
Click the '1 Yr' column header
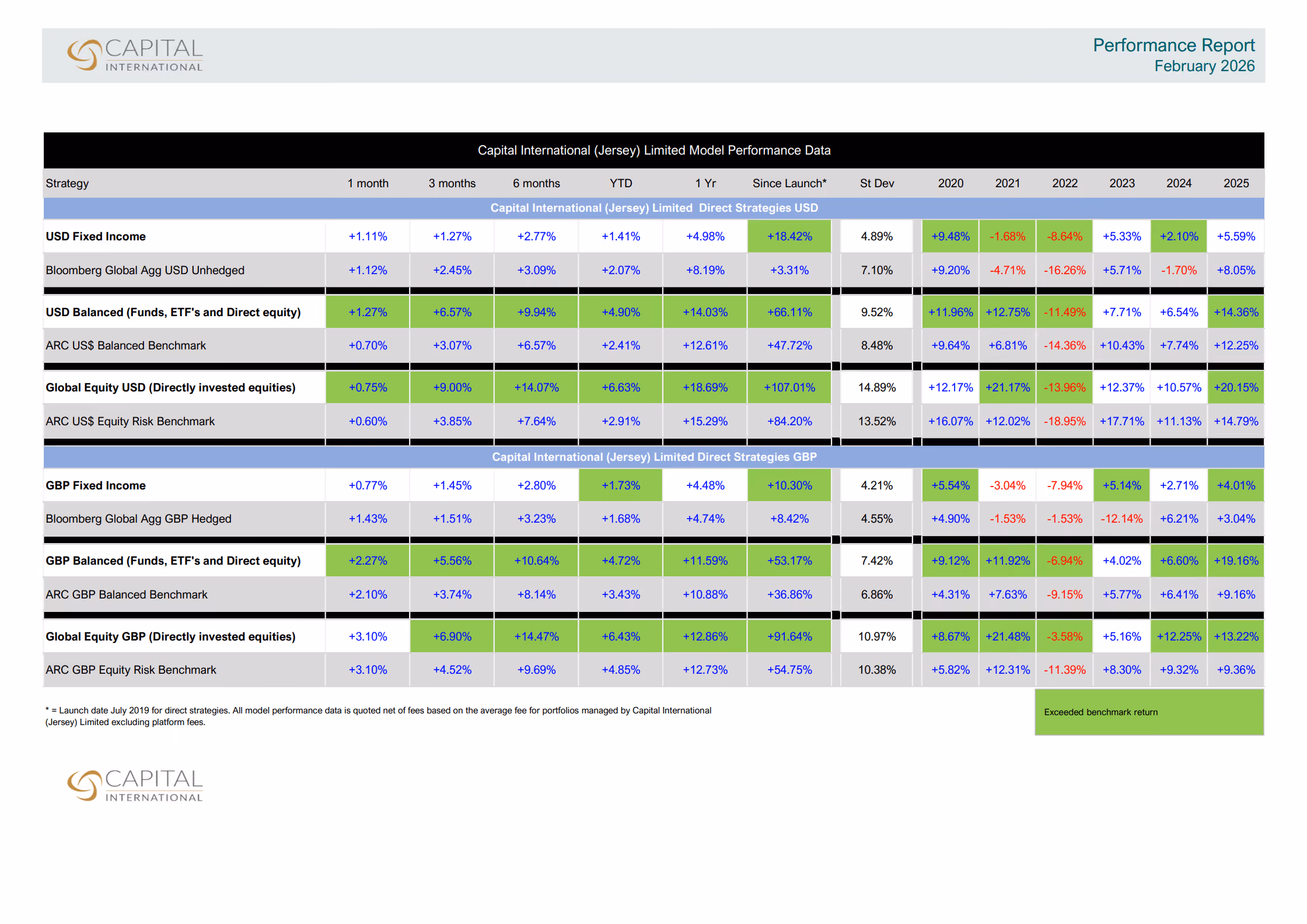(x=705, y=183)
